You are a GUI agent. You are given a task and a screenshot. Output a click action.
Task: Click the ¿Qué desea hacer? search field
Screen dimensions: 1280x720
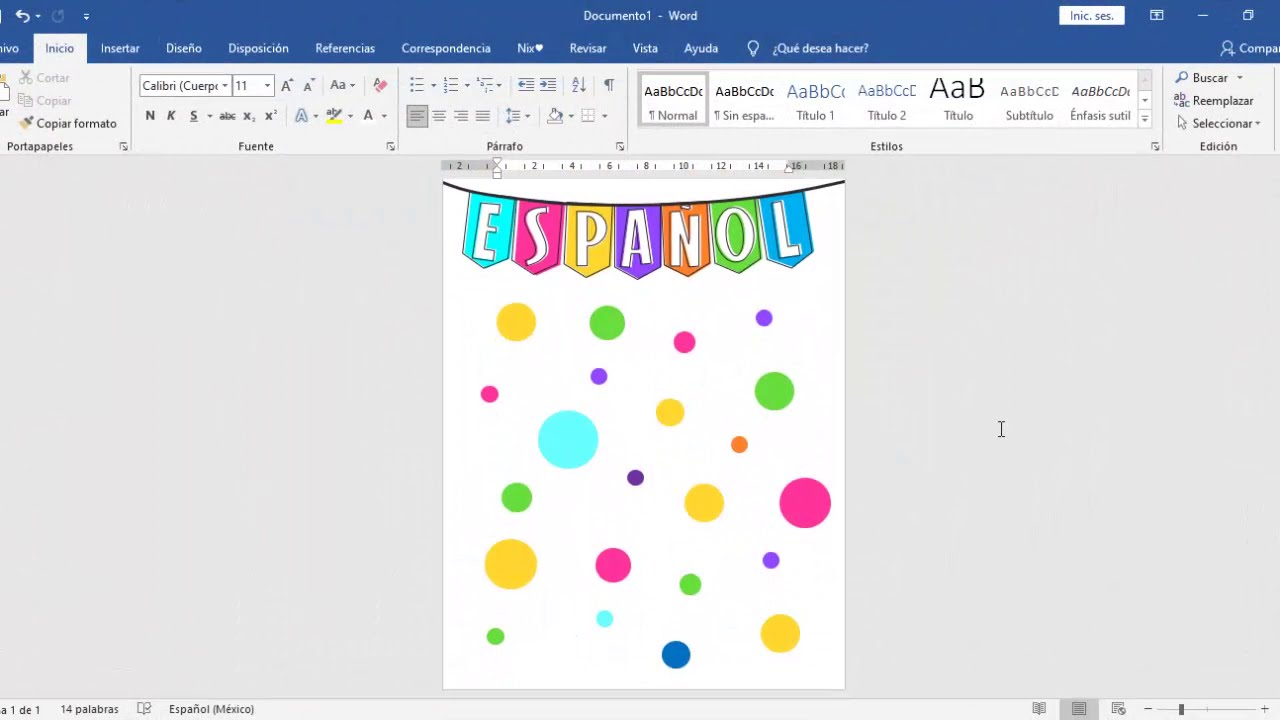820,48
